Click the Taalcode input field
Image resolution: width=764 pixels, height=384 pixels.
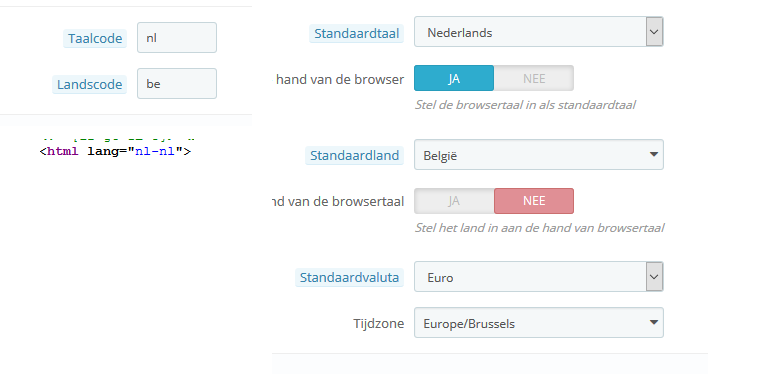(x=177, y=38)
